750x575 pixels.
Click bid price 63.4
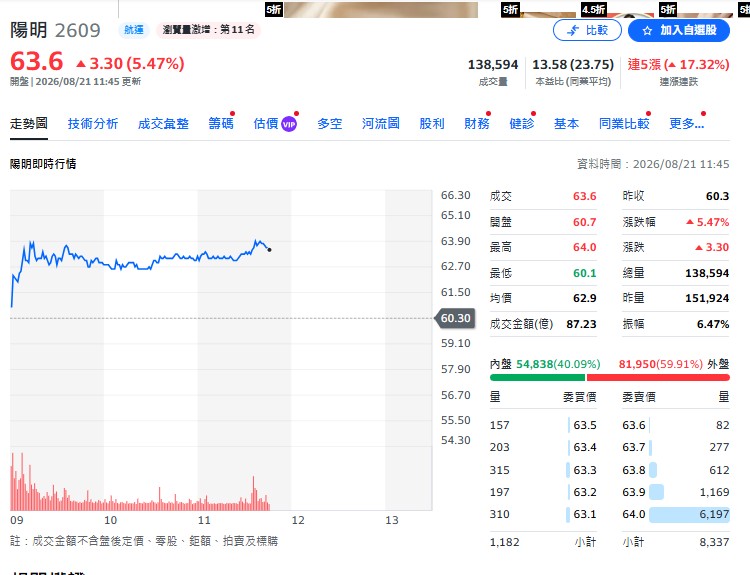coord(585,447)
